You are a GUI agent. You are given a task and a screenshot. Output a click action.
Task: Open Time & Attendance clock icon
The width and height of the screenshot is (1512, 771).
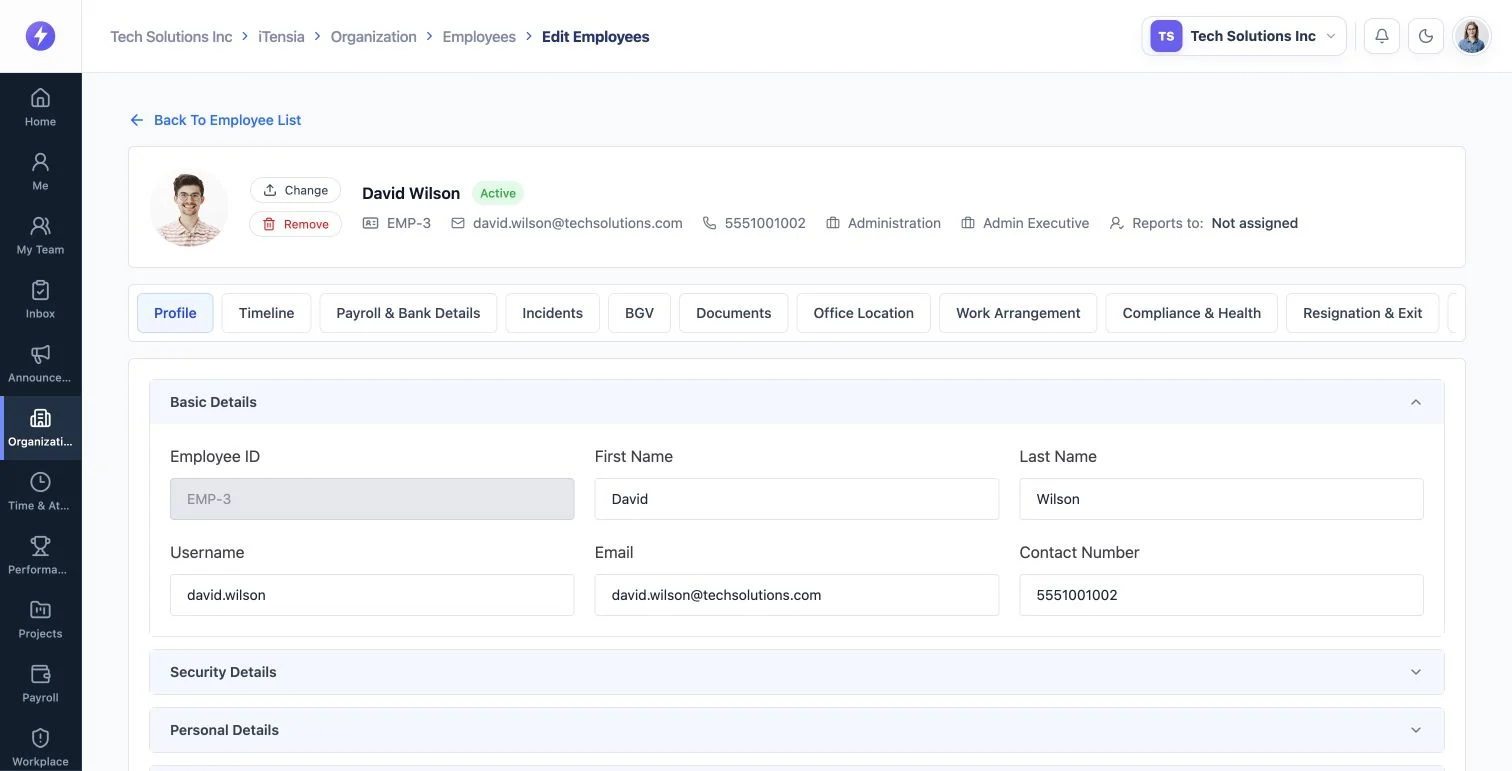click(x=40, y=491)
